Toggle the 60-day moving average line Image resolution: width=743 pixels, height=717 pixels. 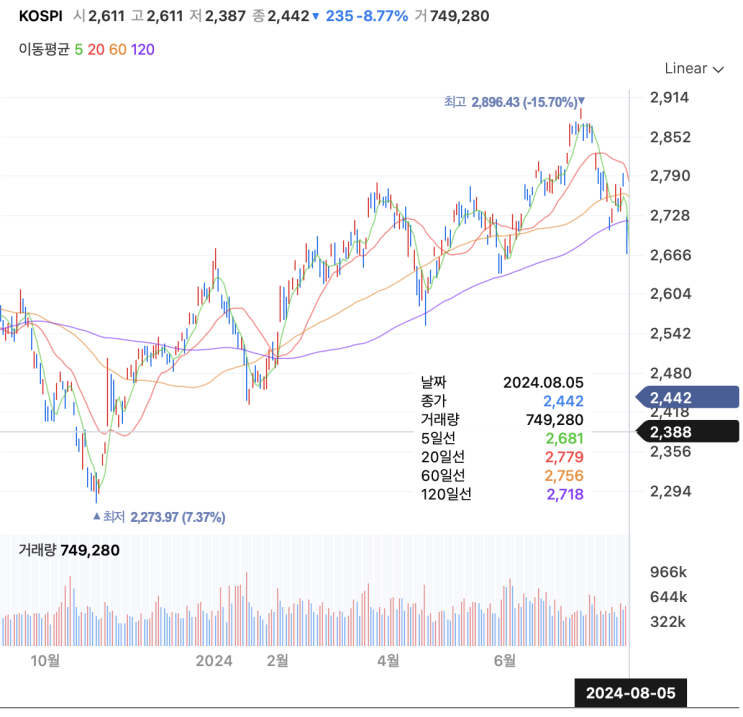coord(118,50)
